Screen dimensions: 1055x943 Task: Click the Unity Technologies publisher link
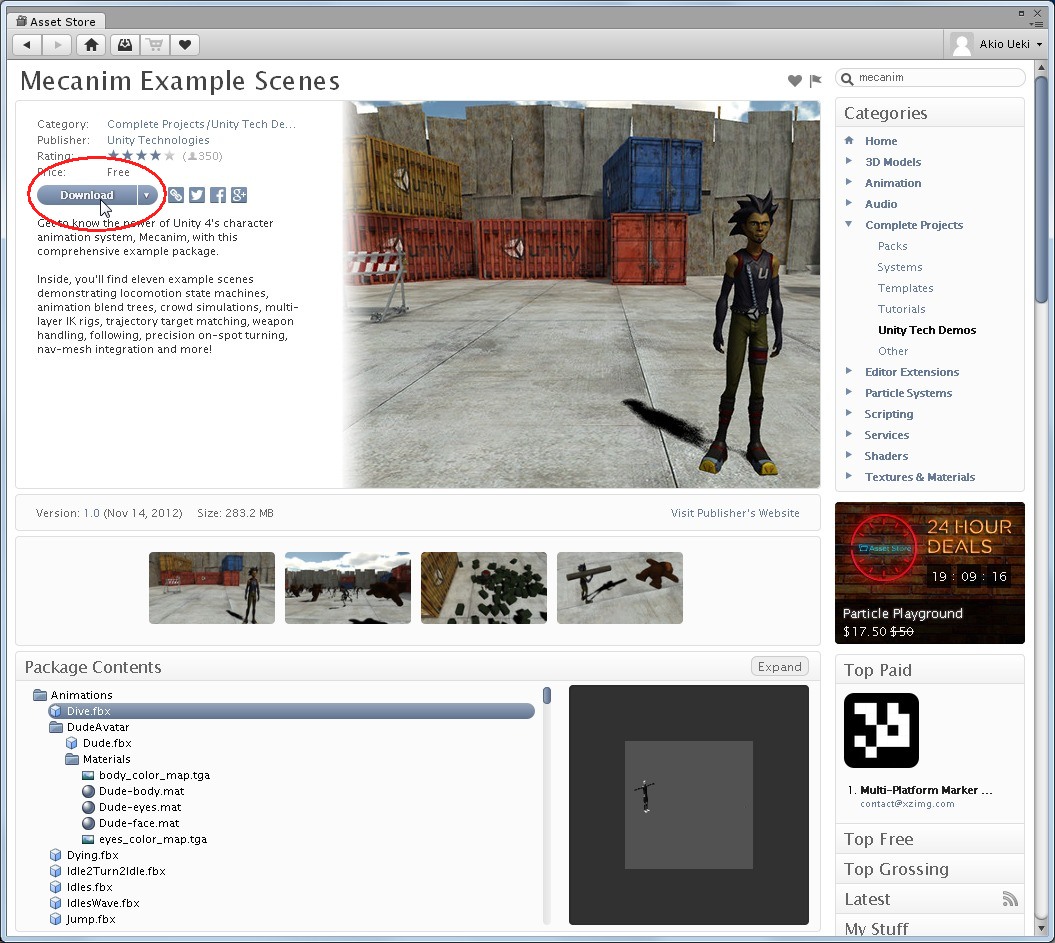[x=158, y=140]
